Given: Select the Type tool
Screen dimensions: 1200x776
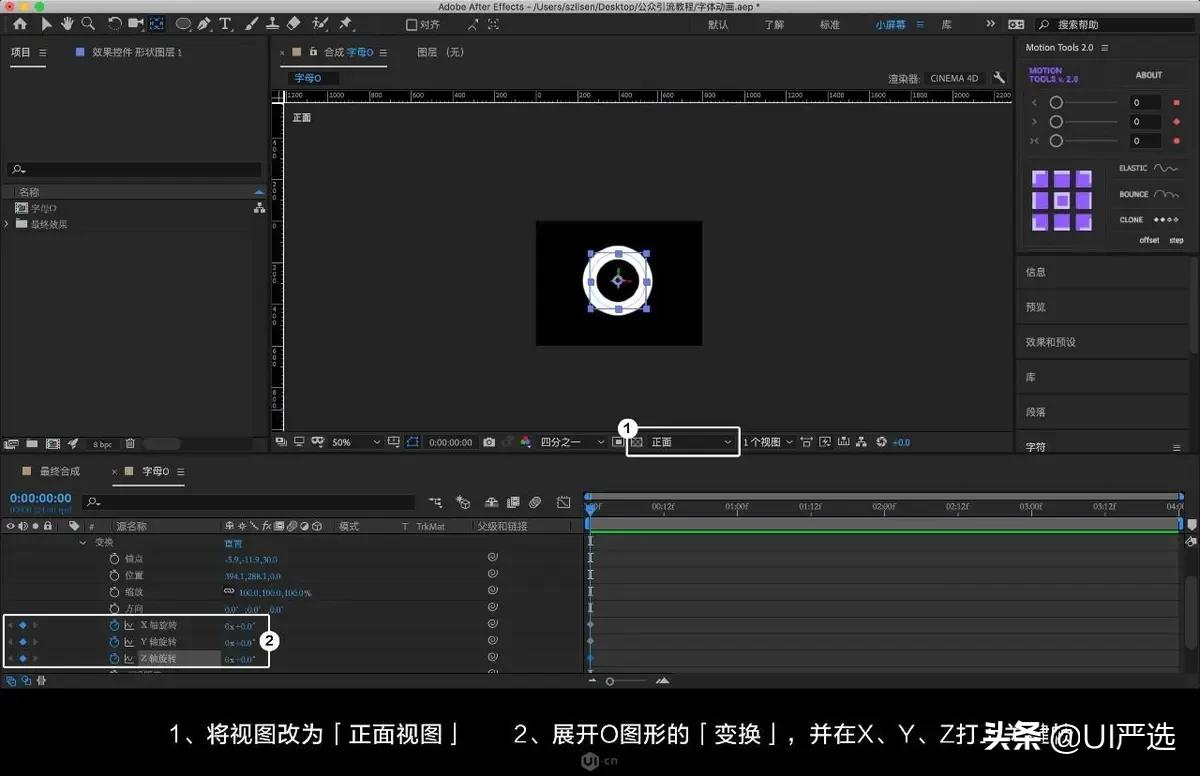Looking at the screenshot, I should point(225,23).
